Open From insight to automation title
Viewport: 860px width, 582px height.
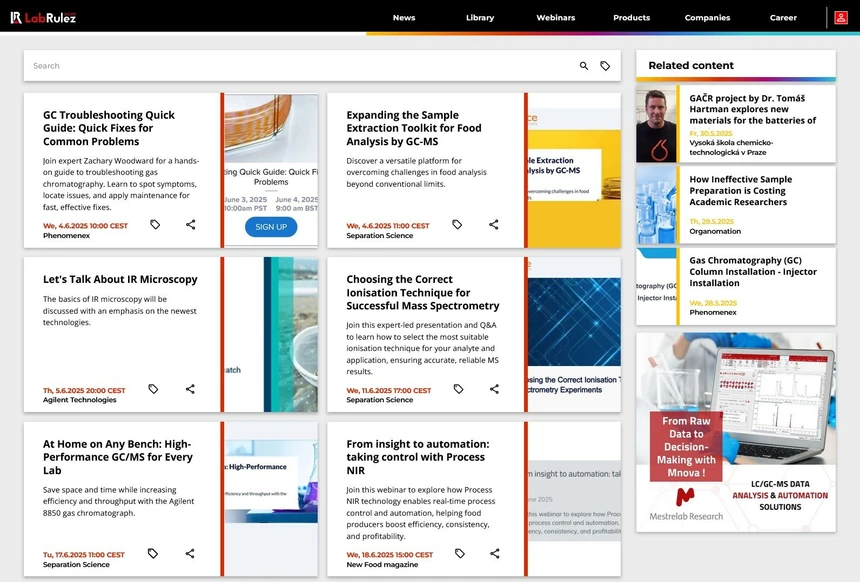(417, 457)
